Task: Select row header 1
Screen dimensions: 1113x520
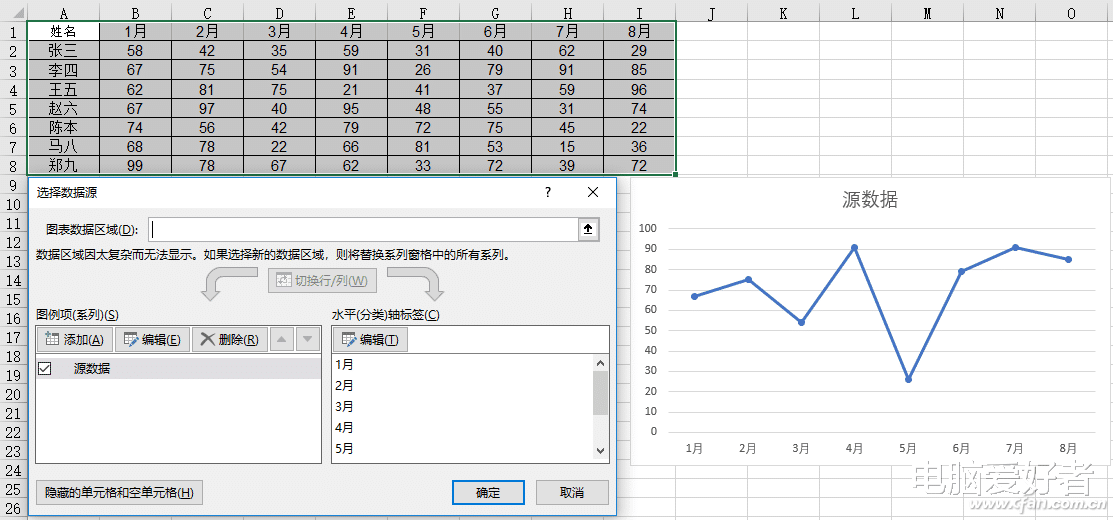Action: [x=13, y=31]
